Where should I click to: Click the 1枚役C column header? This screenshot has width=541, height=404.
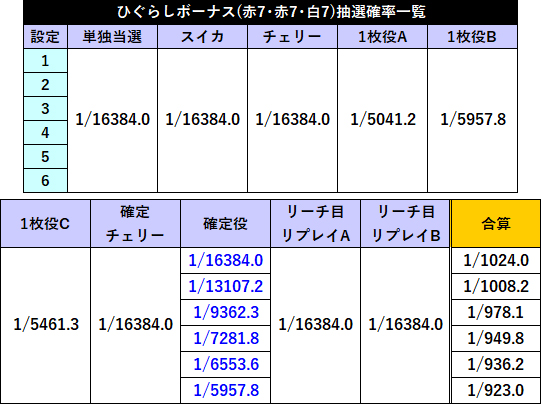45,224
